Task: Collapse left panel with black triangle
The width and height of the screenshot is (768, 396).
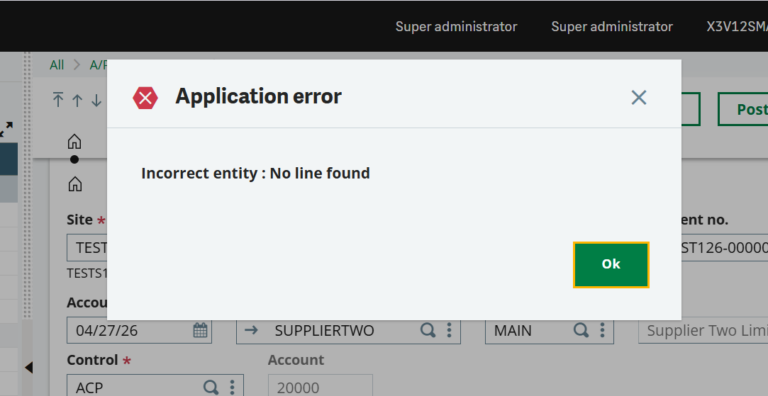Action: tap(28, 367)
